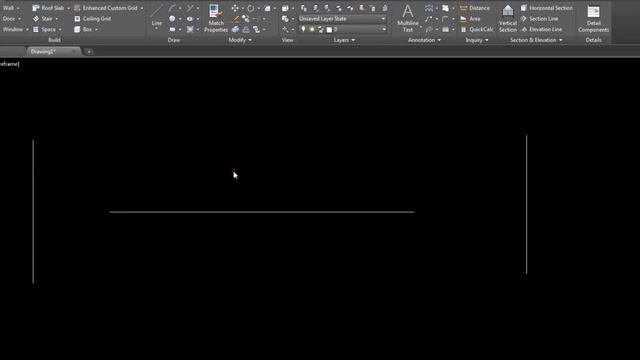The width and height of the screenshot is (640, 360).
Task: Click the table icon in Annotation panel
Action: 445,29
